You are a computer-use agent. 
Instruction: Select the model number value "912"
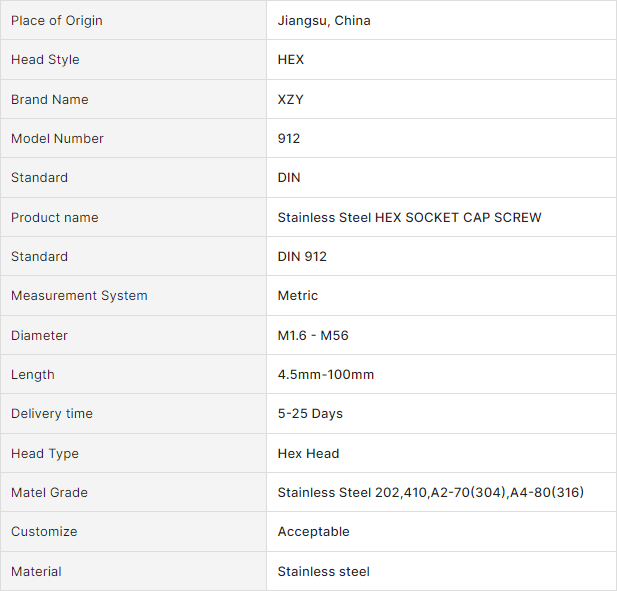click(x=289, y=139)
